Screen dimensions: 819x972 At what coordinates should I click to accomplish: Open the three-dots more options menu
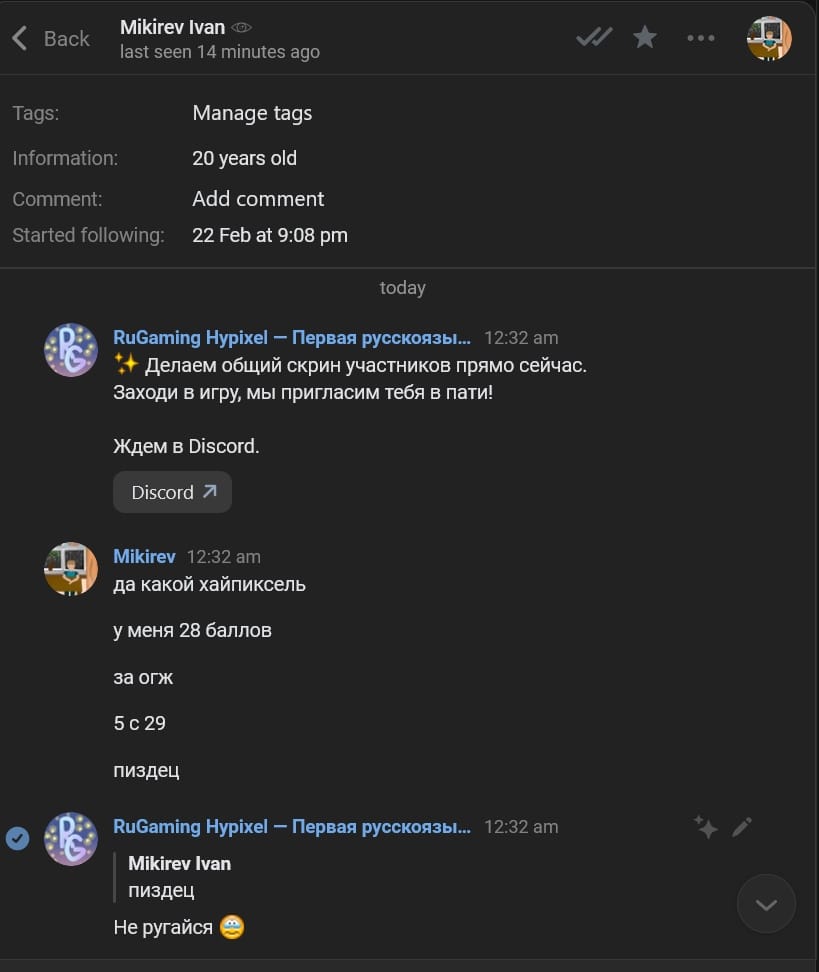pos(701,38)
